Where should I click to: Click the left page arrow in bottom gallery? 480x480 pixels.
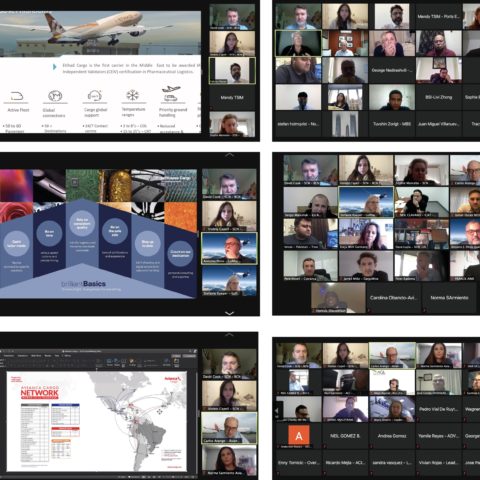(x=276, y=411)
